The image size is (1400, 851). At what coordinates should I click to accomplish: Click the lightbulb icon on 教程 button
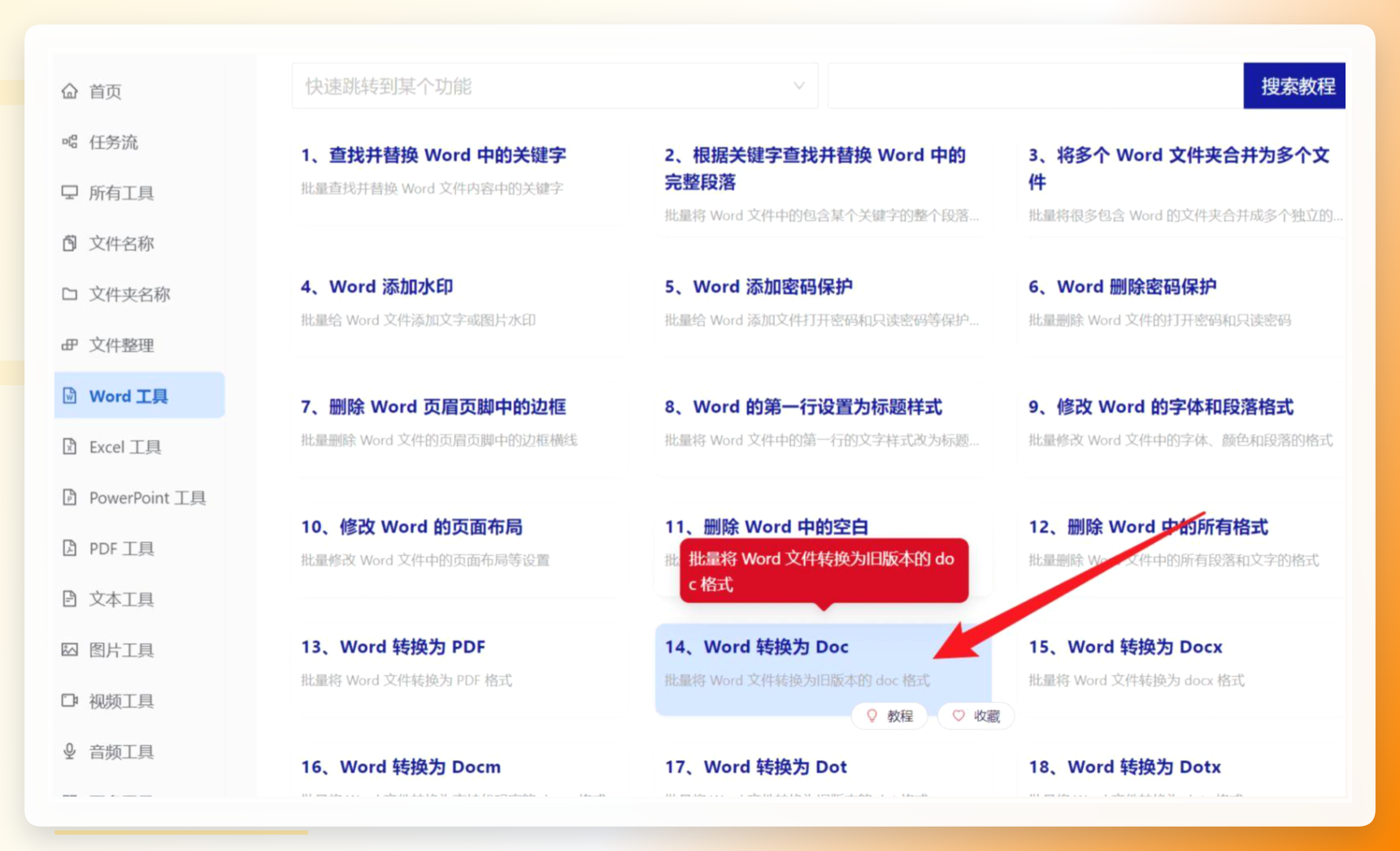point(872,716)
